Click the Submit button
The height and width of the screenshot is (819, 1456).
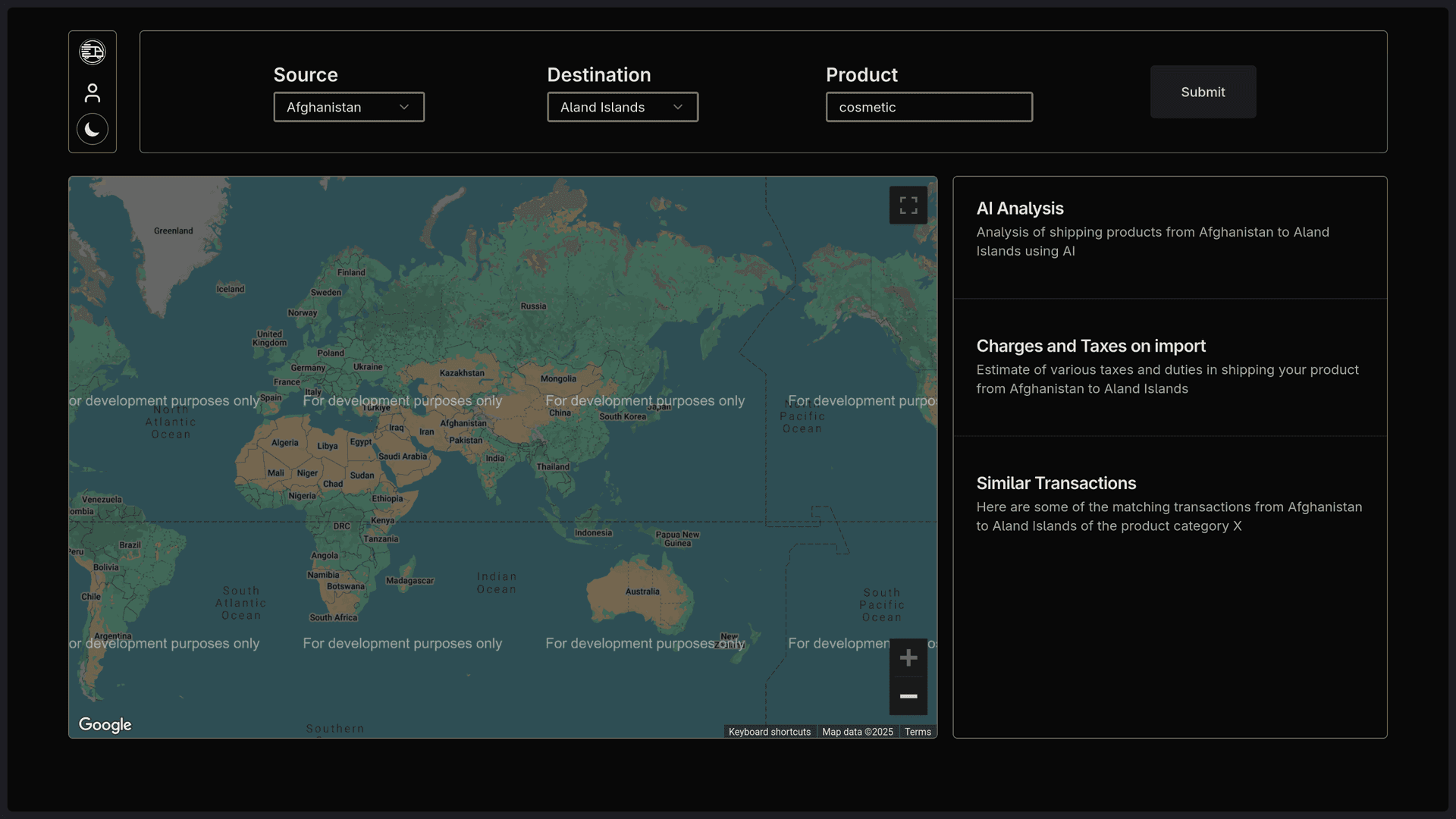click(1203, 92)
